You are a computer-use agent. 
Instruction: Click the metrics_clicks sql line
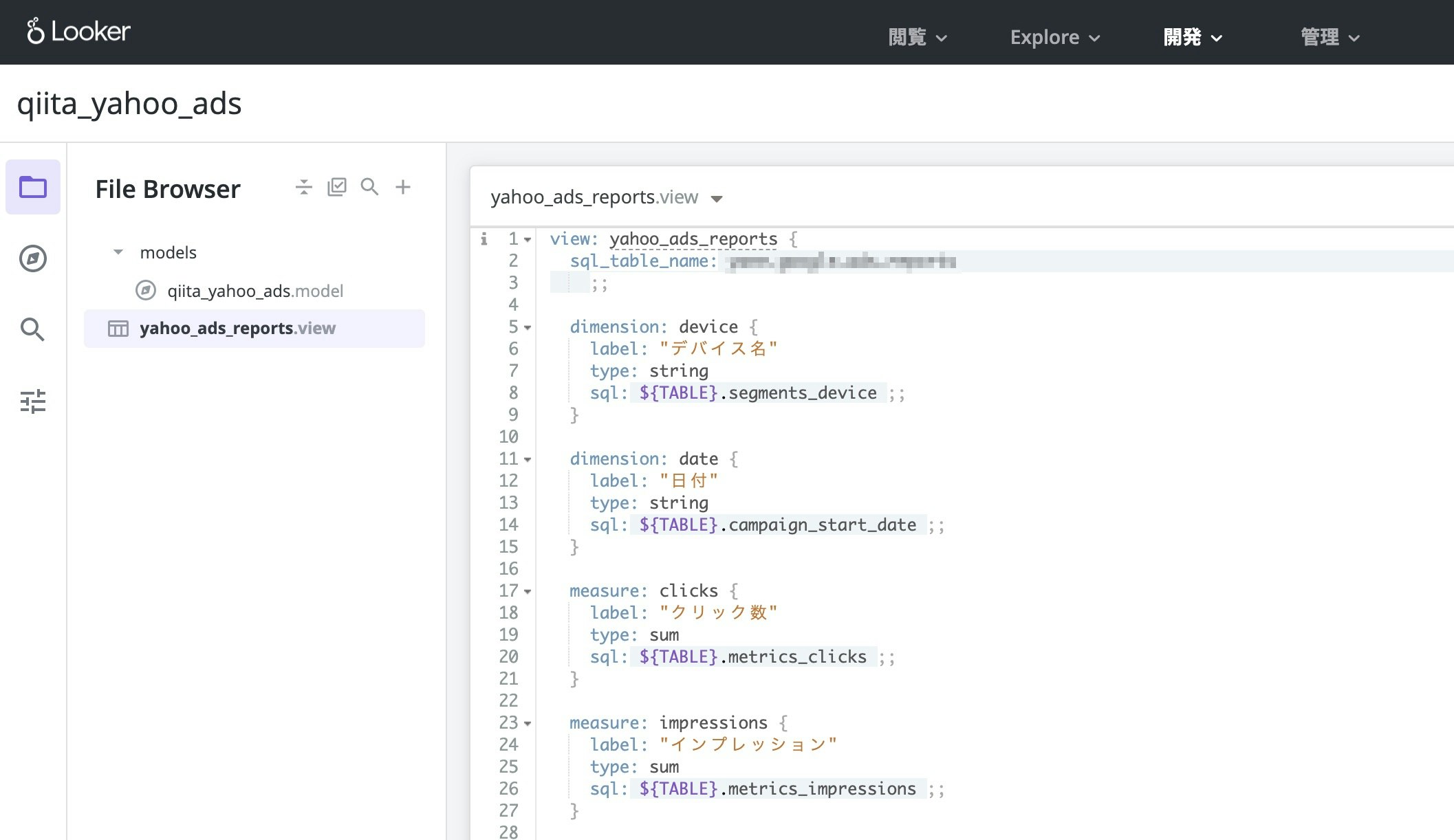(x=743, y=656)
